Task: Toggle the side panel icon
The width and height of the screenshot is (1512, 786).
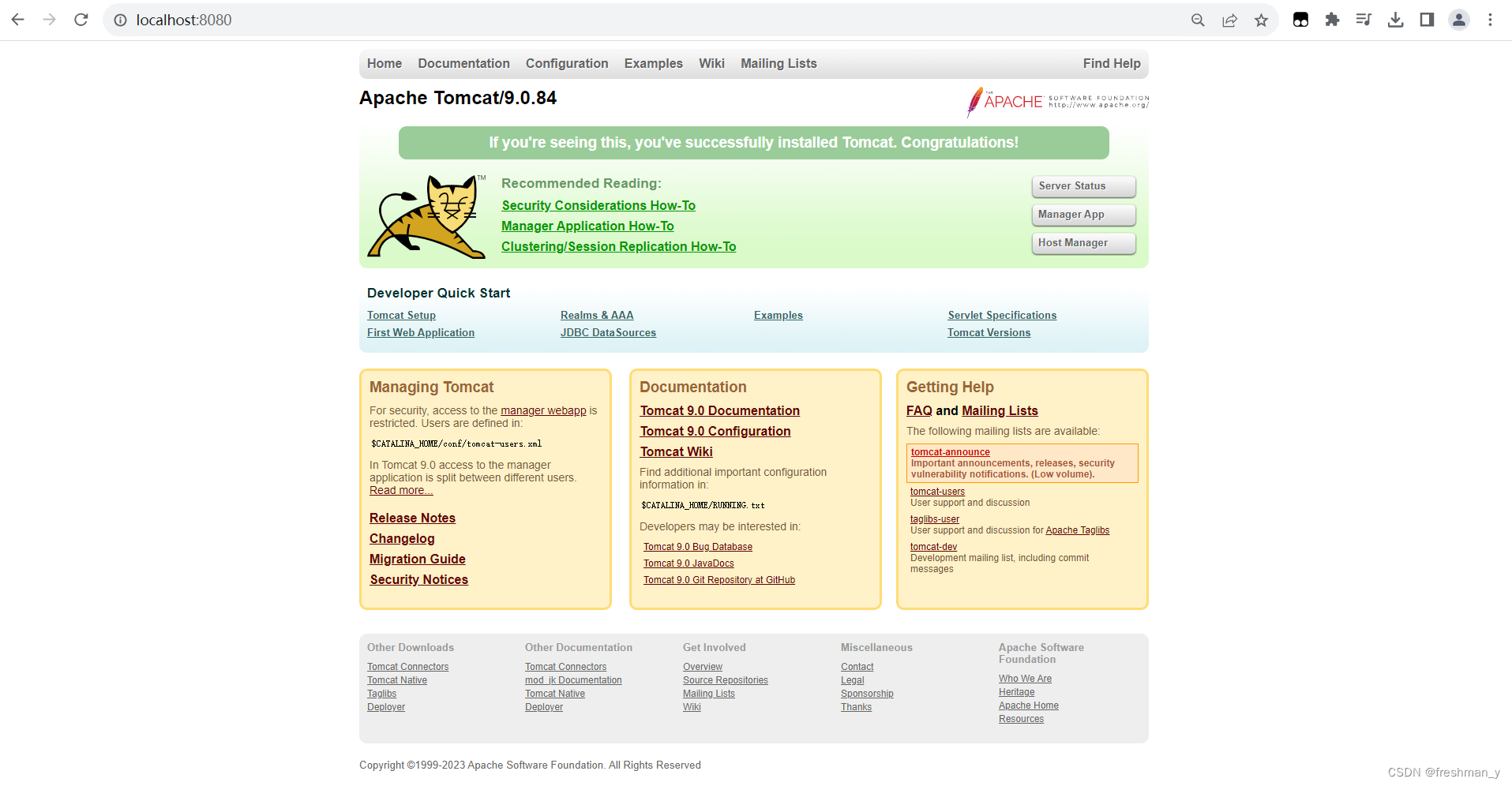Action: 1427,20
